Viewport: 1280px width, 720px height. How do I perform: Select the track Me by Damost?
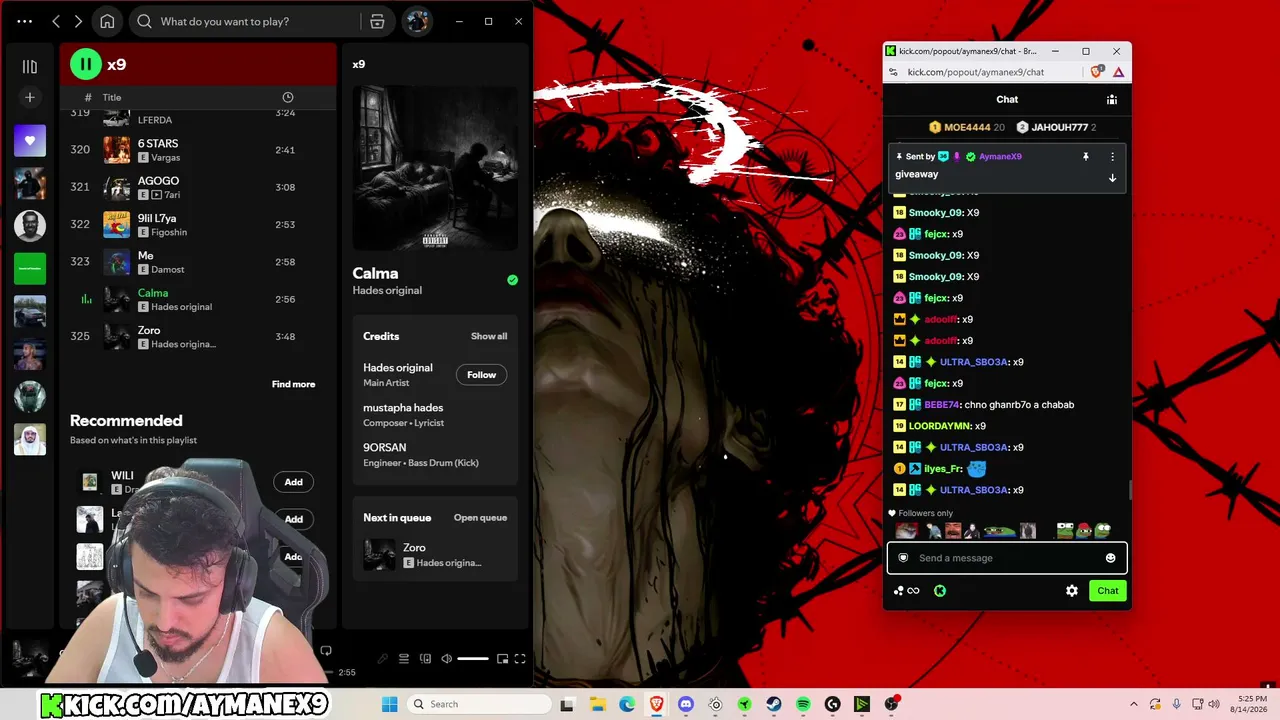[x=198, y=262]
